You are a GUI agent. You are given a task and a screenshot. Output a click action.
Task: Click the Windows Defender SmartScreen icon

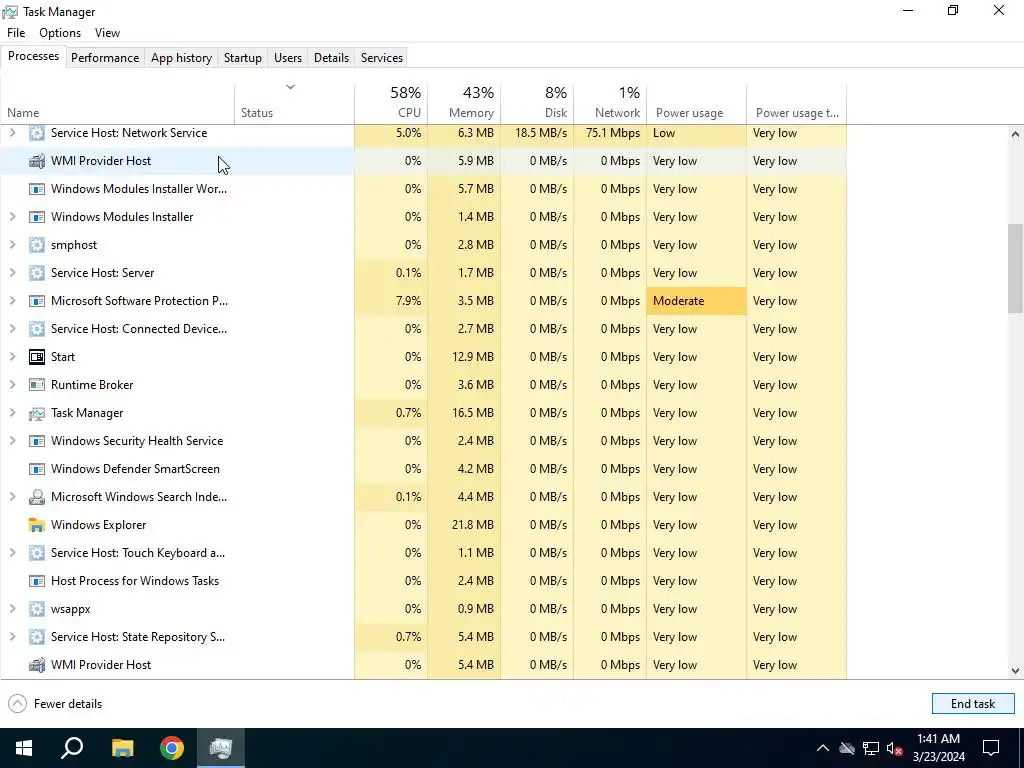pos(37,470)
